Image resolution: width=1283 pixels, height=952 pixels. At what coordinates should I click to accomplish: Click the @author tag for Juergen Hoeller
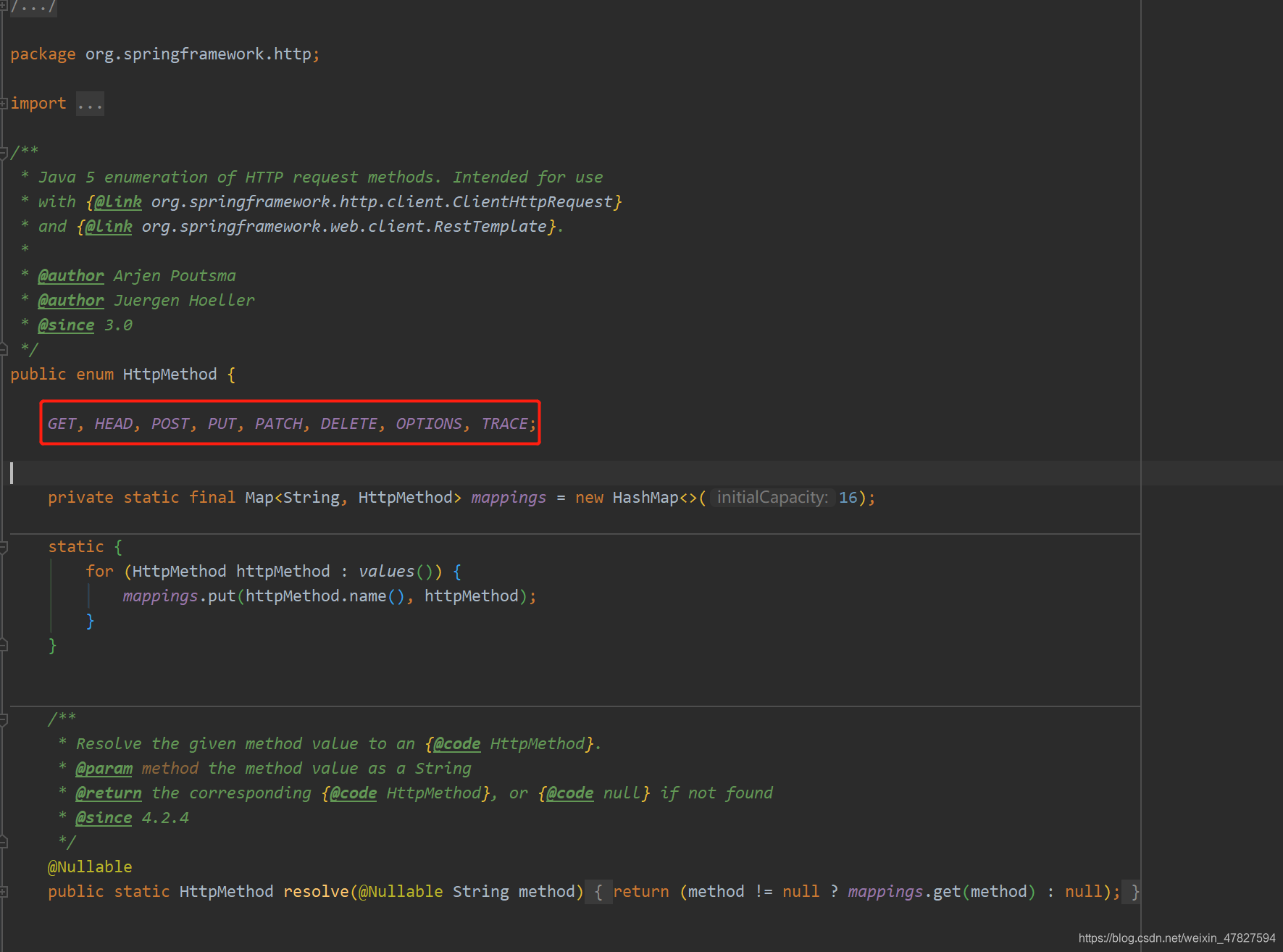pos(71,301)
